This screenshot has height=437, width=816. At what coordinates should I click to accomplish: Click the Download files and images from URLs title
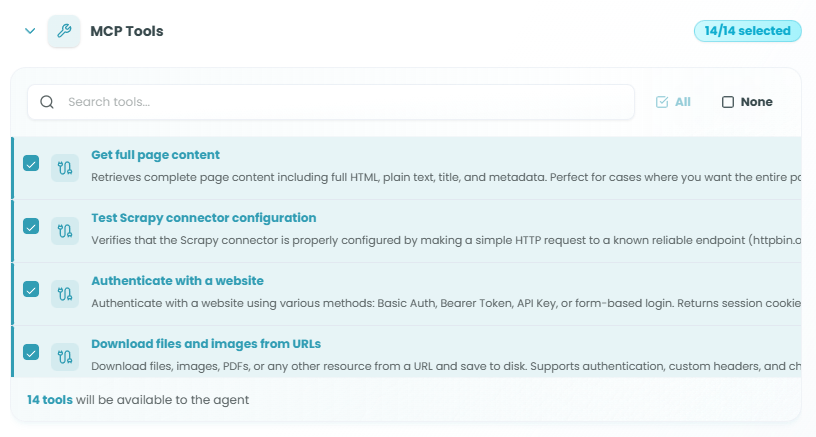205,344
